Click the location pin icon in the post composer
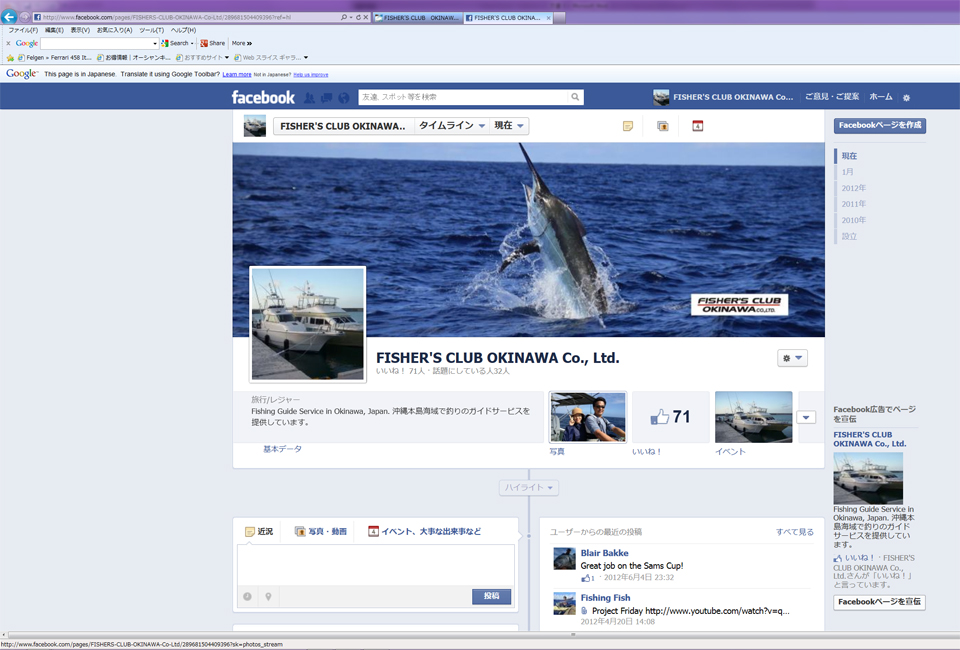Viewport: 960px width, 650px height. (x=268, y=597)
